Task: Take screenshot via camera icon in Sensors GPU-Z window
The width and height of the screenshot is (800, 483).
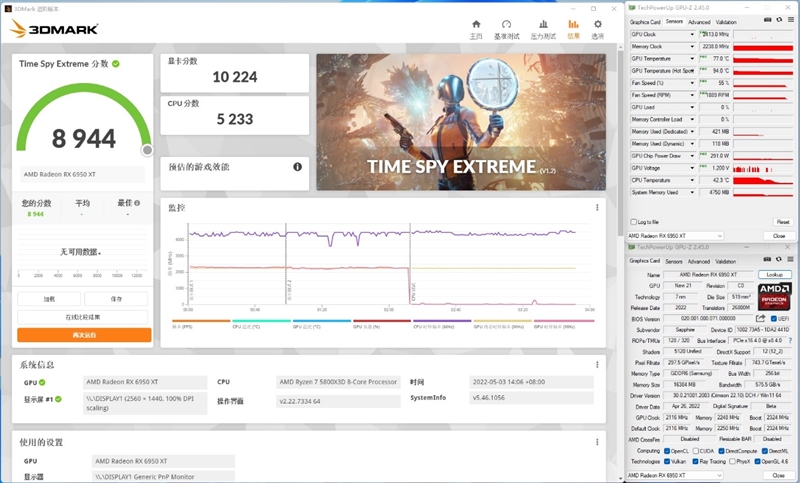Action: tap(767, 20)
